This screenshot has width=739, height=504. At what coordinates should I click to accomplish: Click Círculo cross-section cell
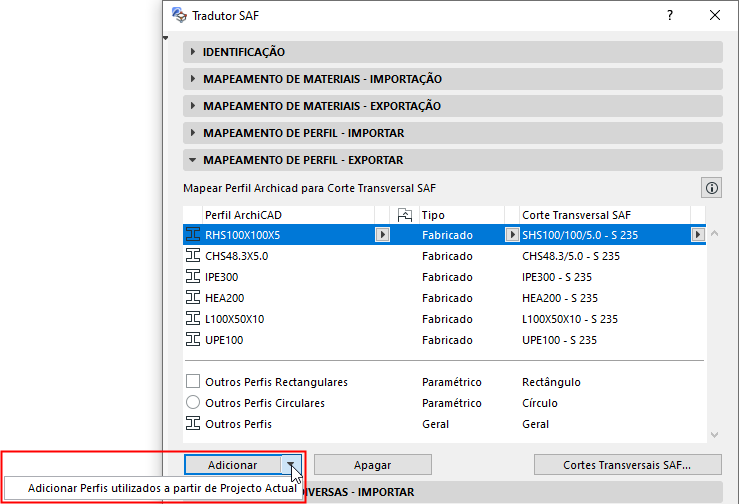(540, 403)
